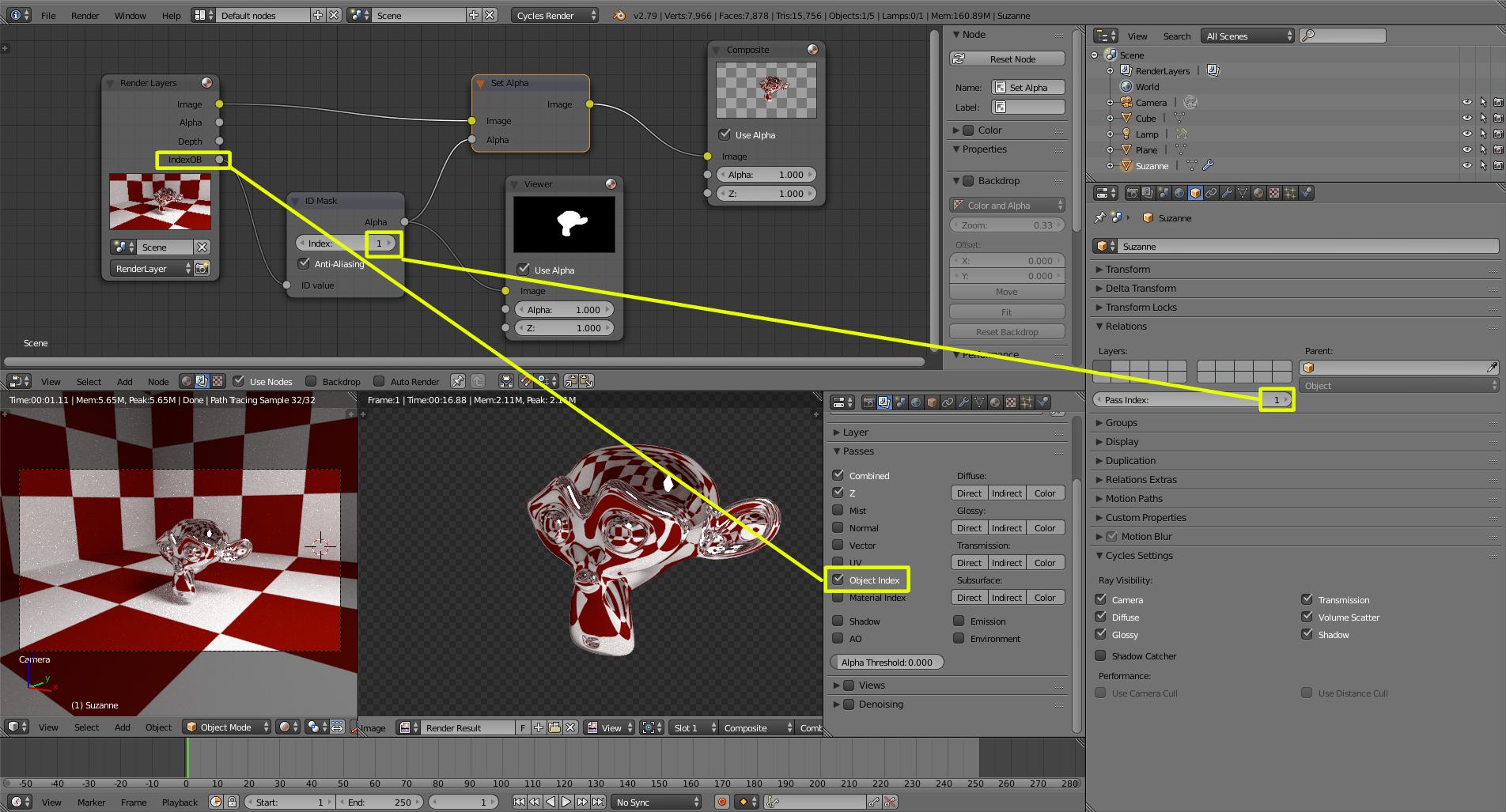This screenshot has width=1506, height=812.
Task: Enable the Backdrop checkbox in node header
Action: tap(311, 381)
